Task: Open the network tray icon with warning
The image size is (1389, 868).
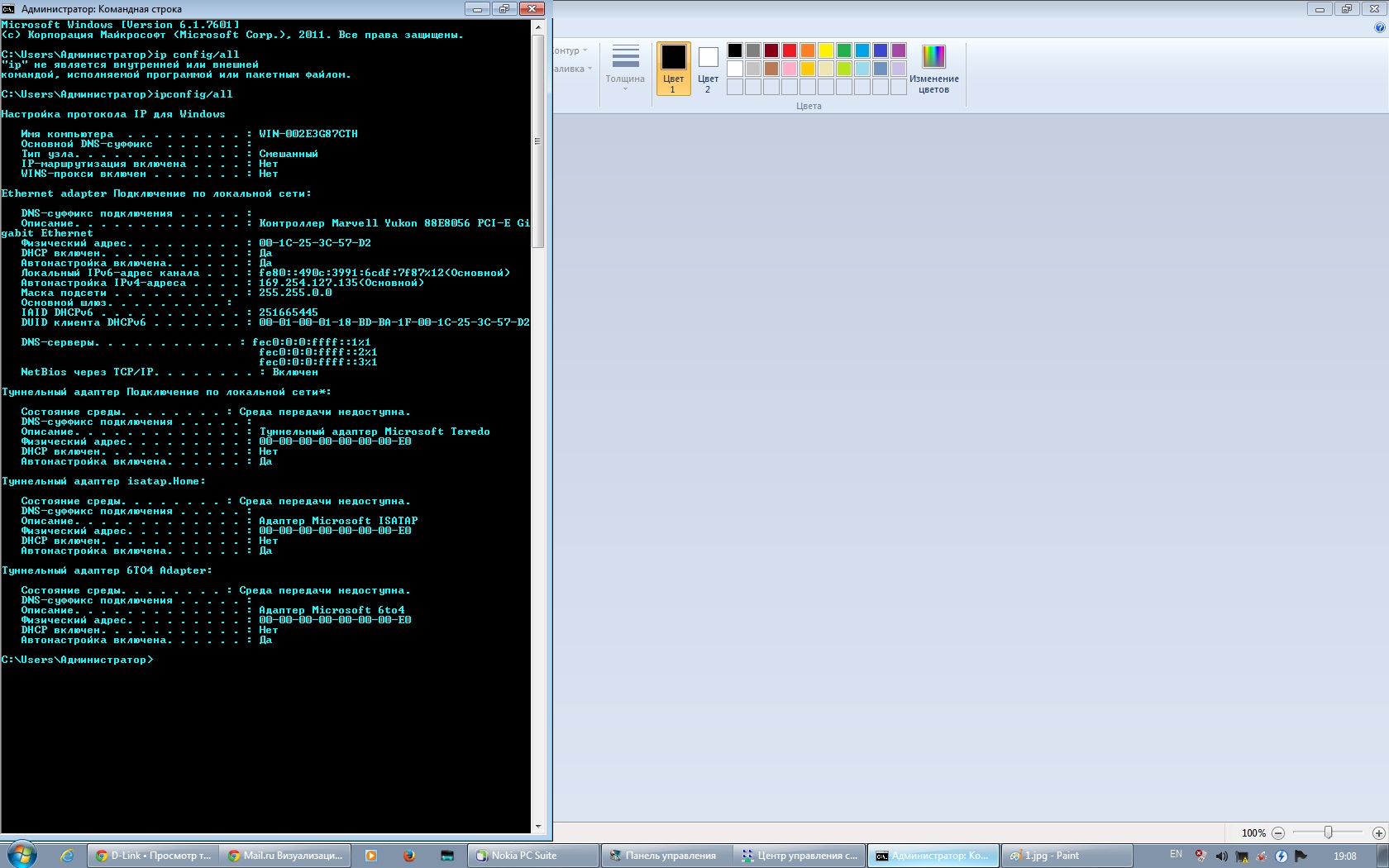Action: click(x=1241, y=856)
